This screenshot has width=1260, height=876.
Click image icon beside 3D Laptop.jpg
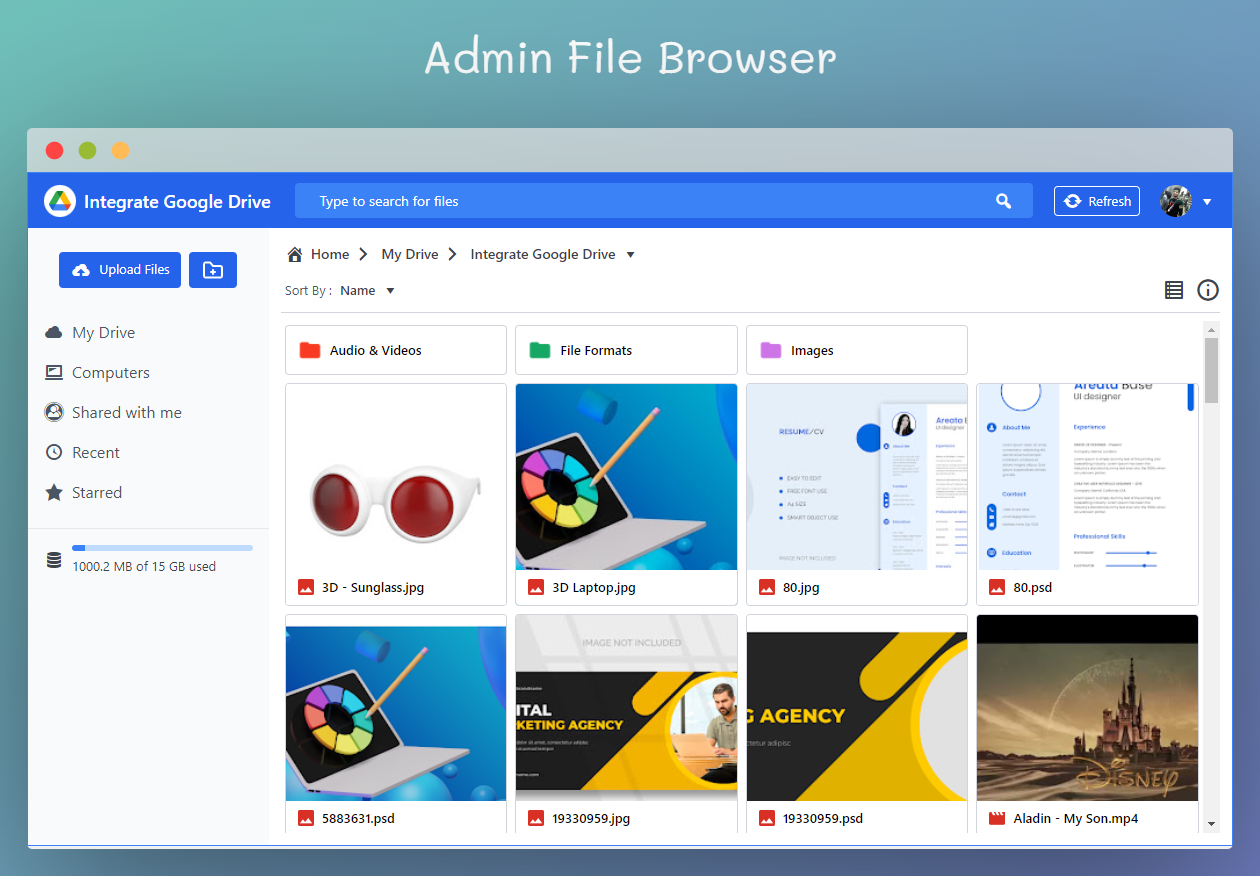[536, 587]
